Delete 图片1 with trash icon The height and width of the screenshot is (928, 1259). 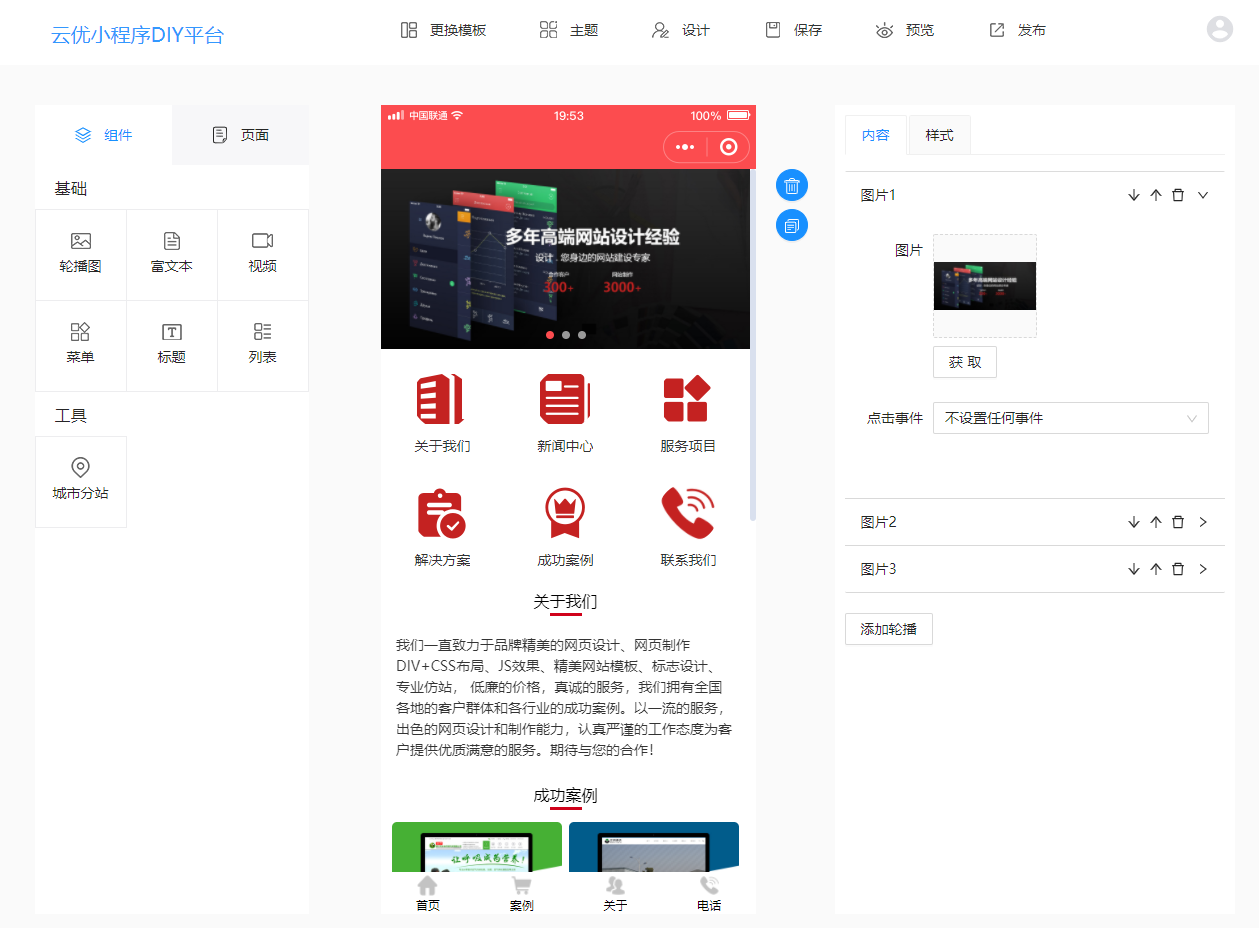coord(1178,195)
